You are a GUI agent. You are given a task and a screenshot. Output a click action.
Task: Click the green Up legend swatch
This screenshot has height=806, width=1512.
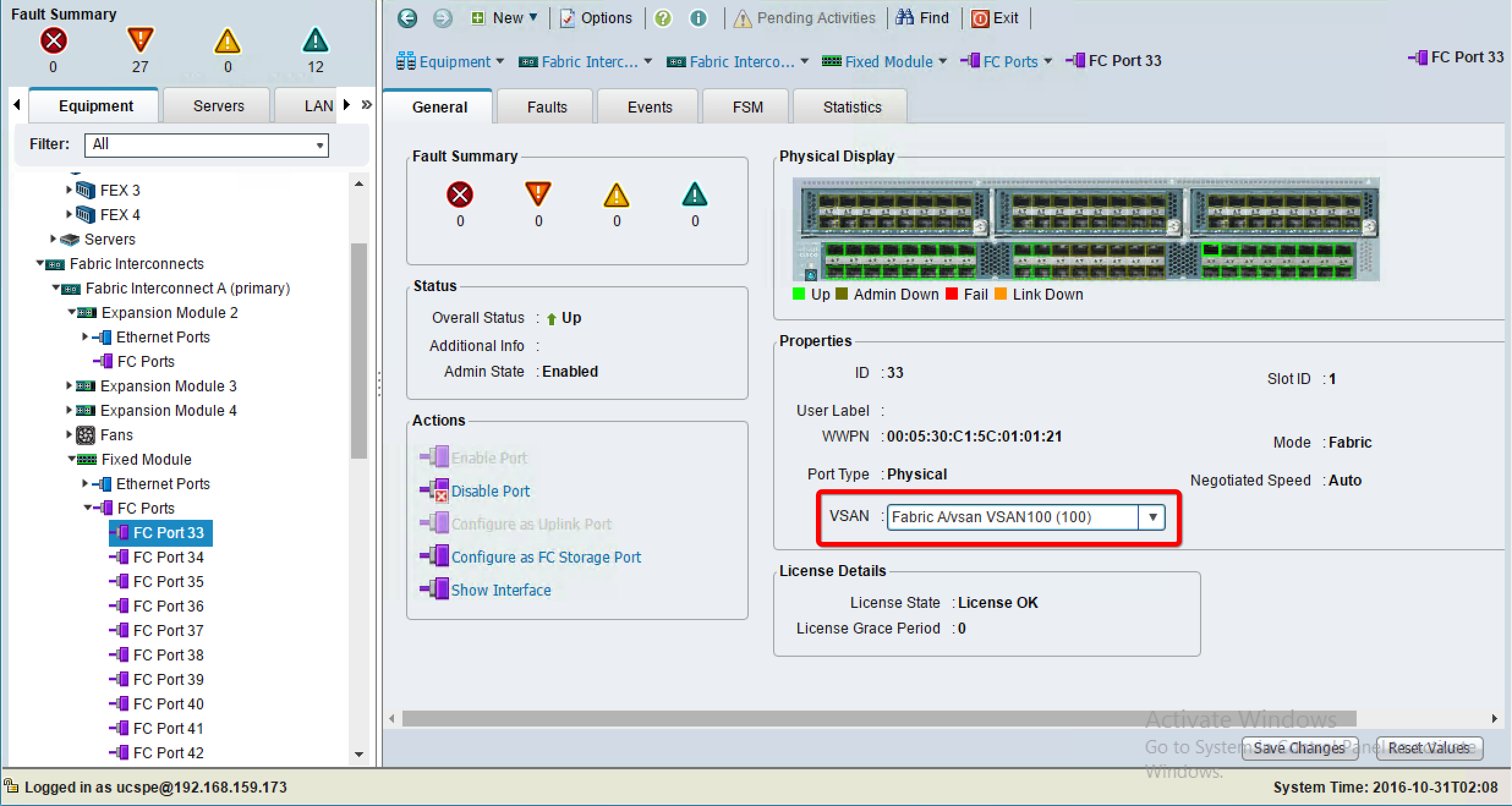(x=798, y=294)
